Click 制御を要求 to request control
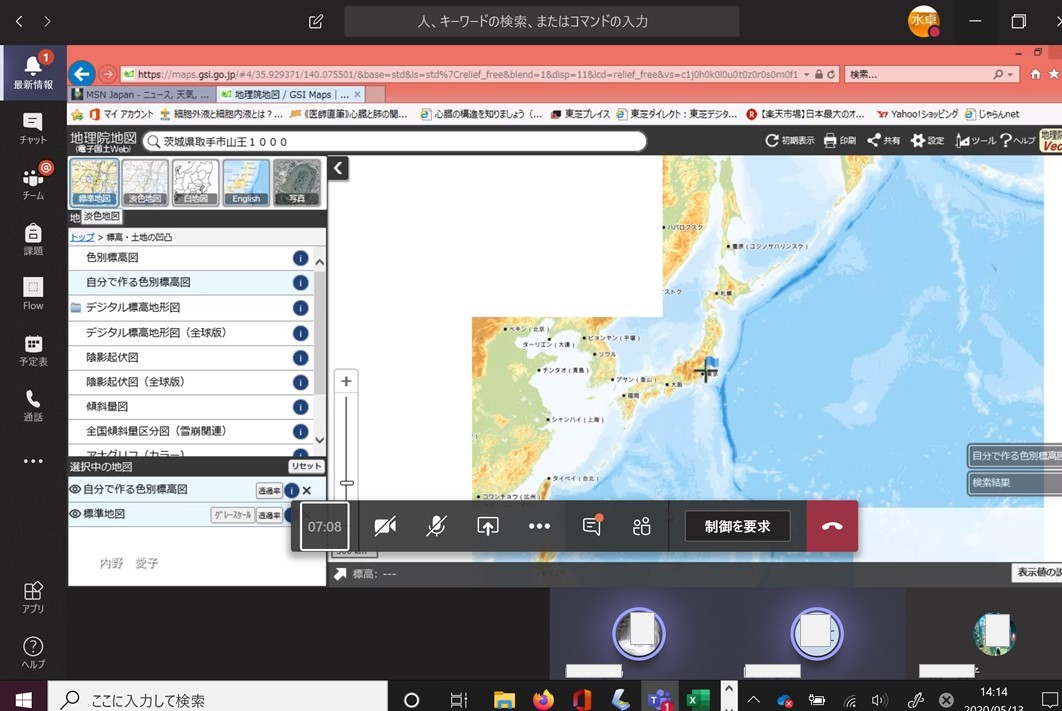This screenshot has width=1062, height=711. click(738, 526)
